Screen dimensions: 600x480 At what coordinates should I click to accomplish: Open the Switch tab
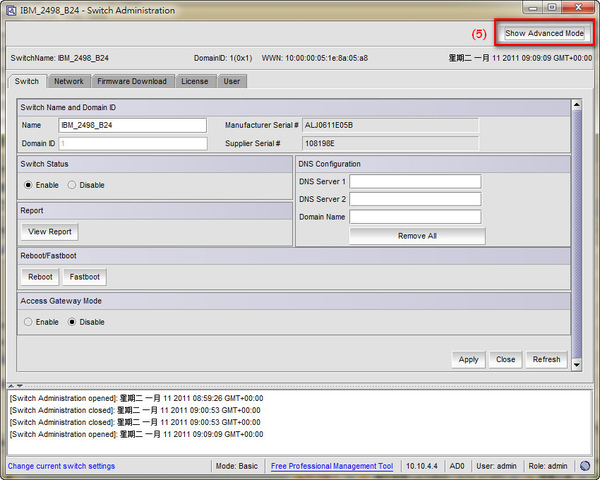click(x=27, y=81)
